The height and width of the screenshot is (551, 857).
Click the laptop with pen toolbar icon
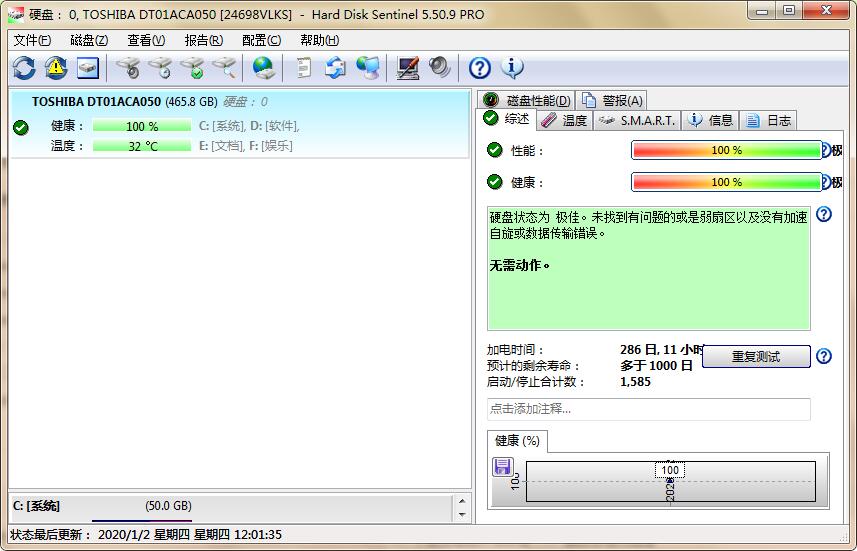408,68
